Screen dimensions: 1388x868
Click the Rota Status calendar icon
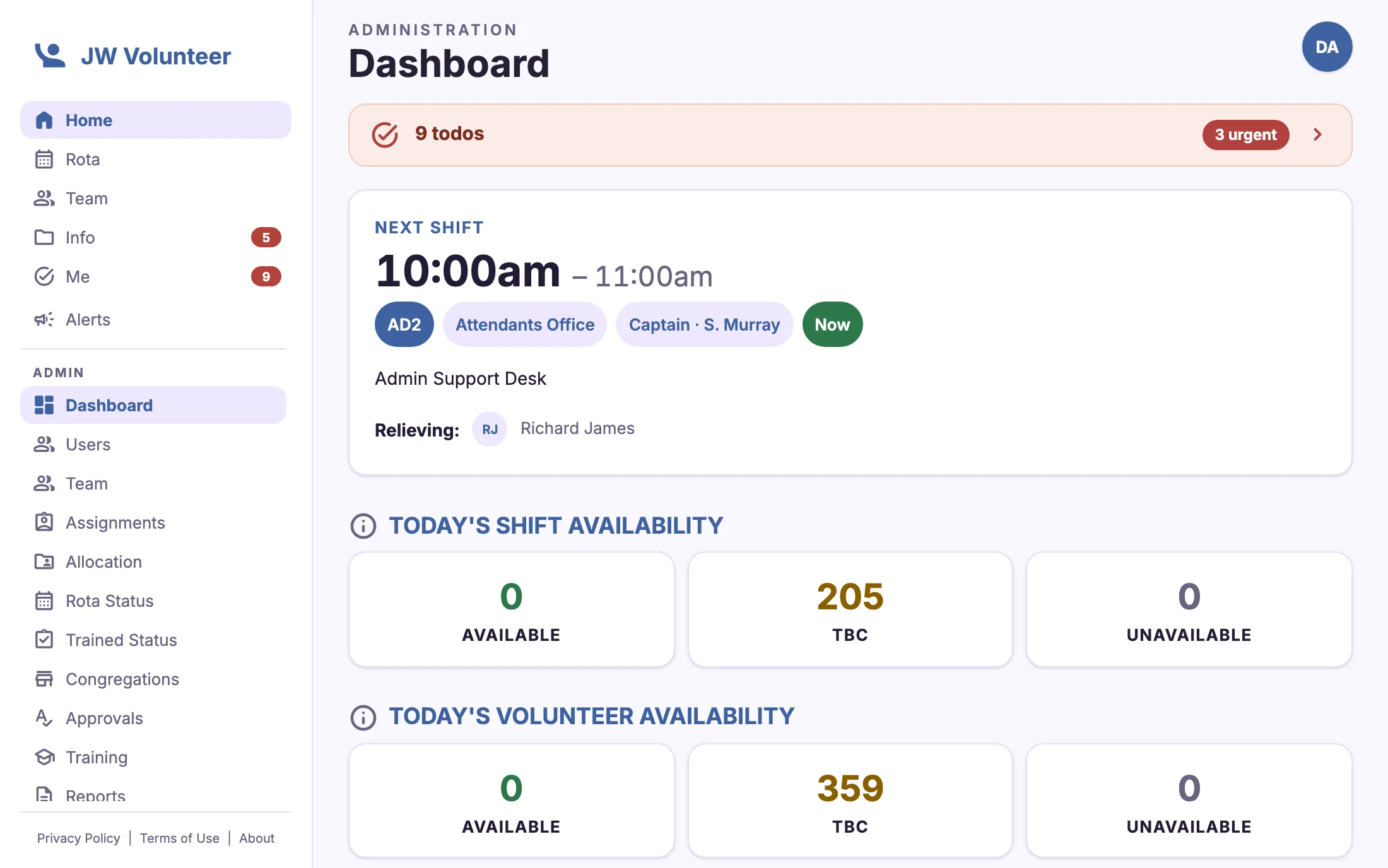click(44, 601)
